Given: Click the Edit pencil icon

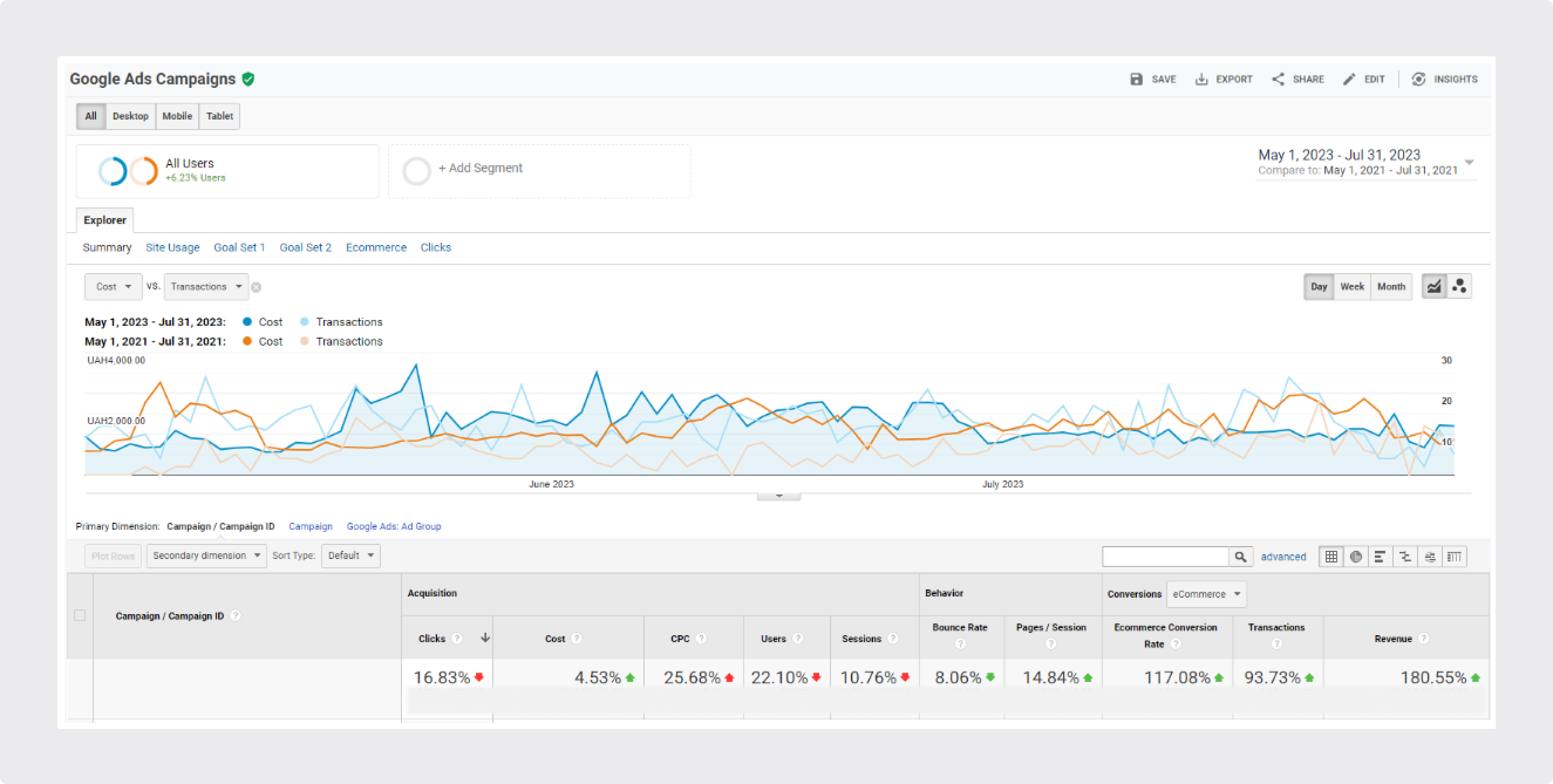Looking at the screenshot, I should 1349,79.
